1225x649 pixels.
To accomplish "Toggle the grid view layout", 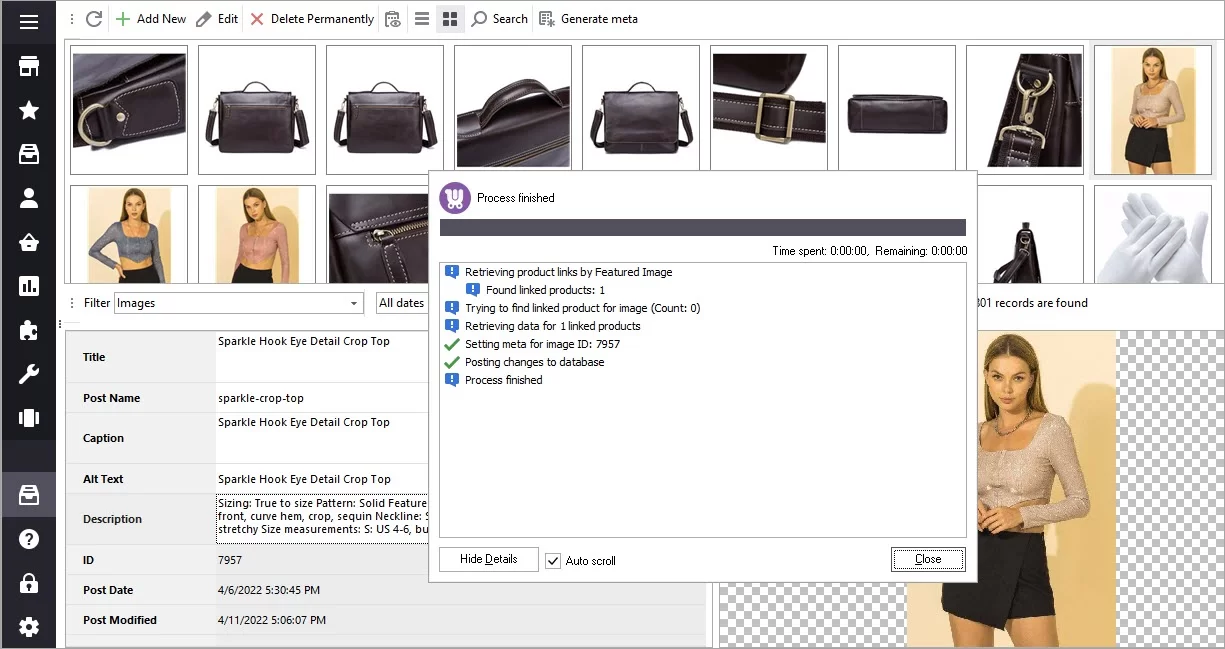I will tap(450, 18).
